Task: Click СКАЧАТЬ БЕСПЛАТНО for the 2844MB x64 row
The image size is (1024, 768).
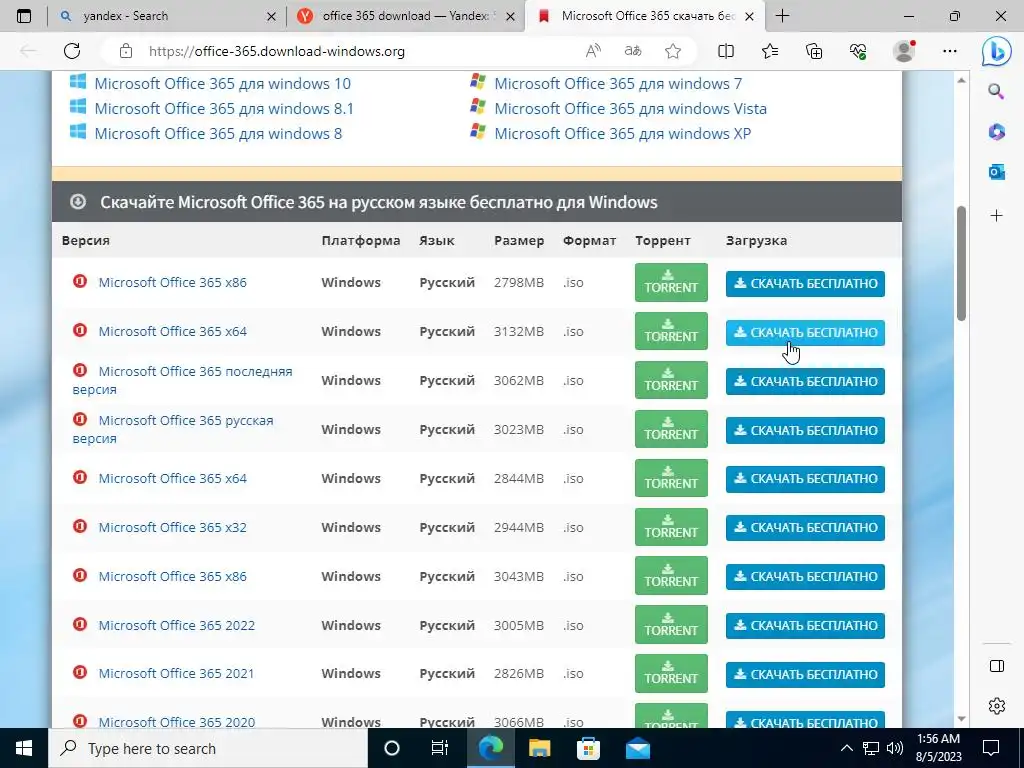Action: 805,479
